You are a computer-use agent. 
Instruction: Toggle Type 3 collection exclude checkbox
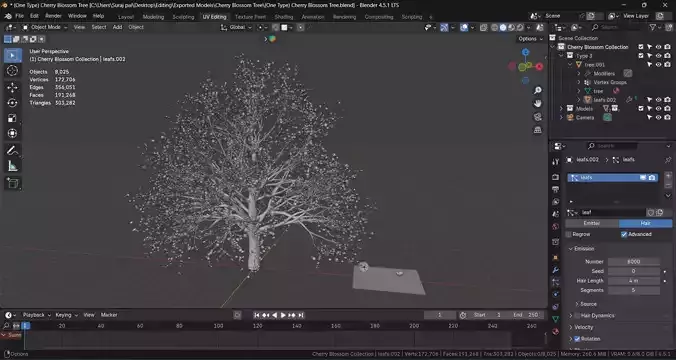pyautogui.click(x=641, y=56)
